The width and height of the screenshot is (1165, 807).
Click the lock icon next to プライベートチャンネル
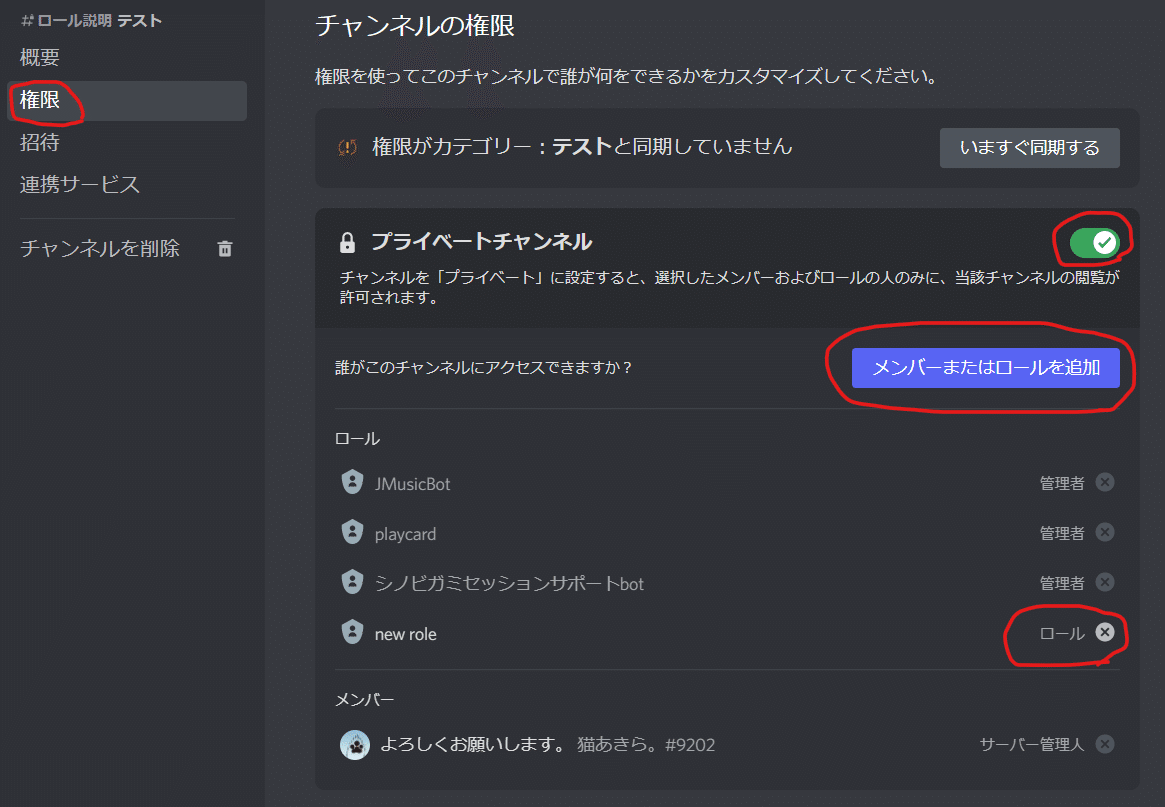coord(348,241)
